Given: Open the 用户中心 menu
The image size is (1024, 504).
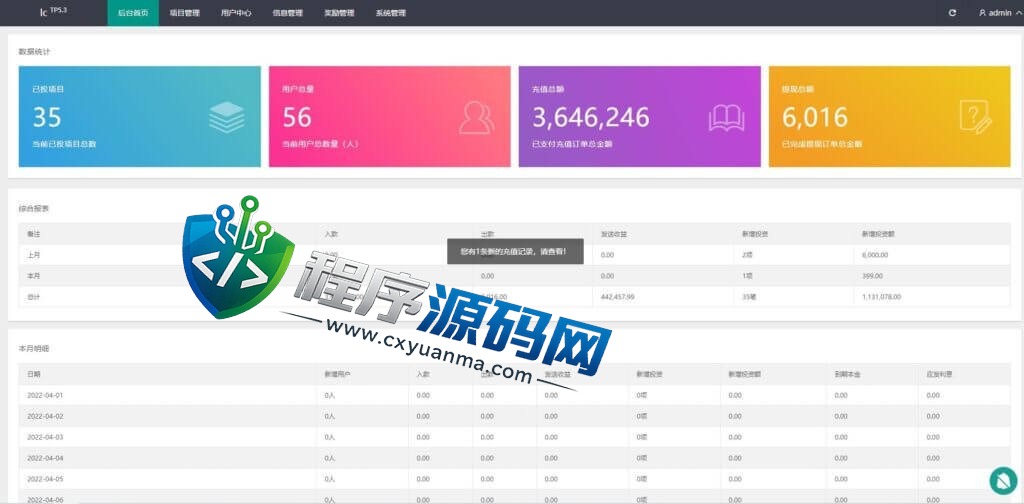Looking at the screenshot, I should (x=236, y=13).
